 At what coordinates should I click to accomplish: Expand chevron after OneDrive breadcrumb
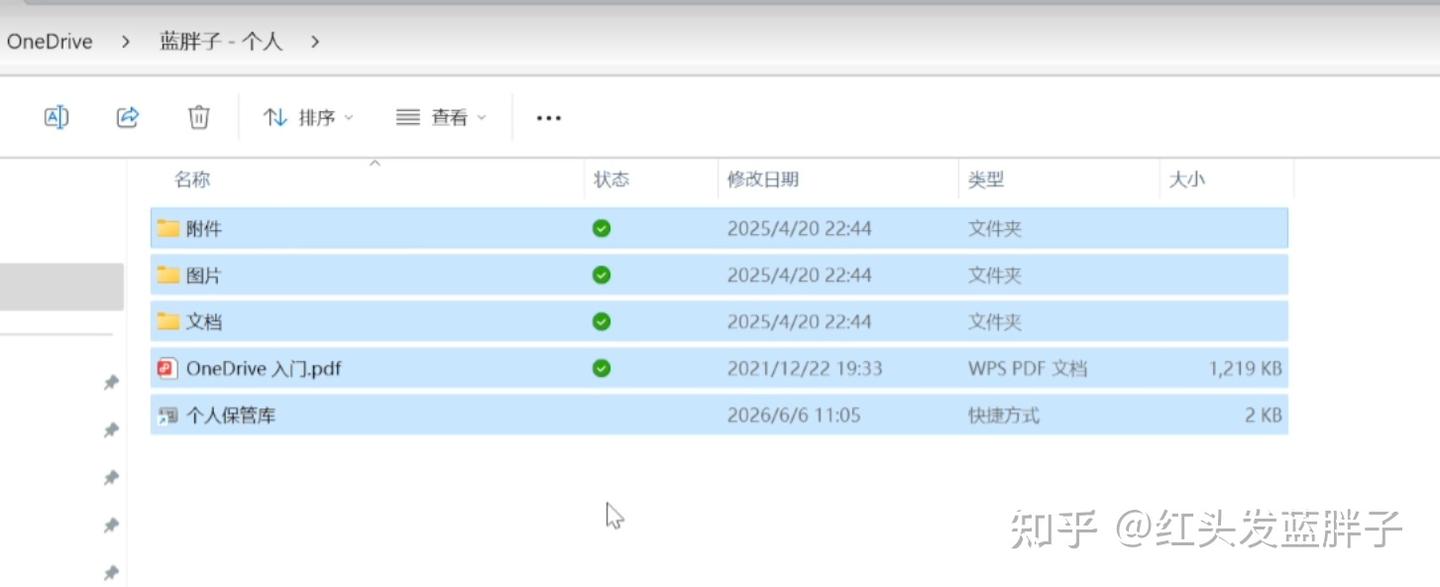point(126,42)
